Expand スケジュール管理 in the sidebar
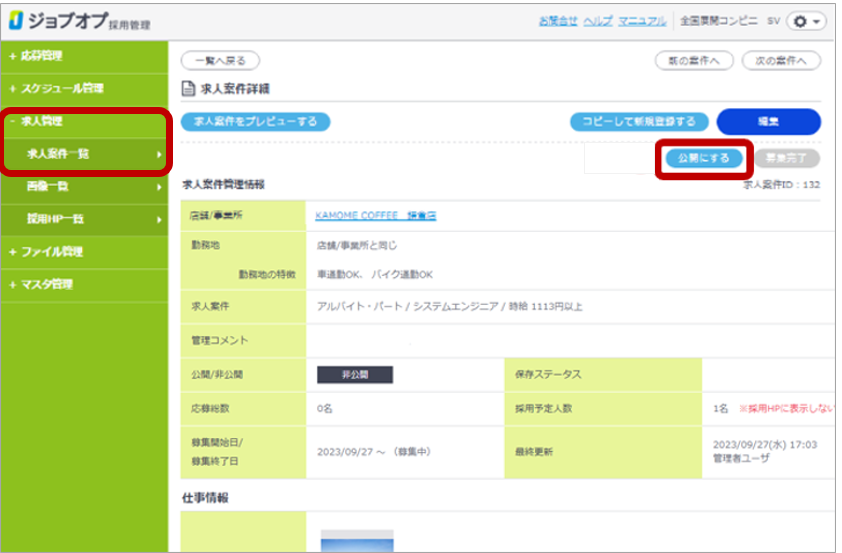This screenshot has height=553, width=842. point(84,89)
